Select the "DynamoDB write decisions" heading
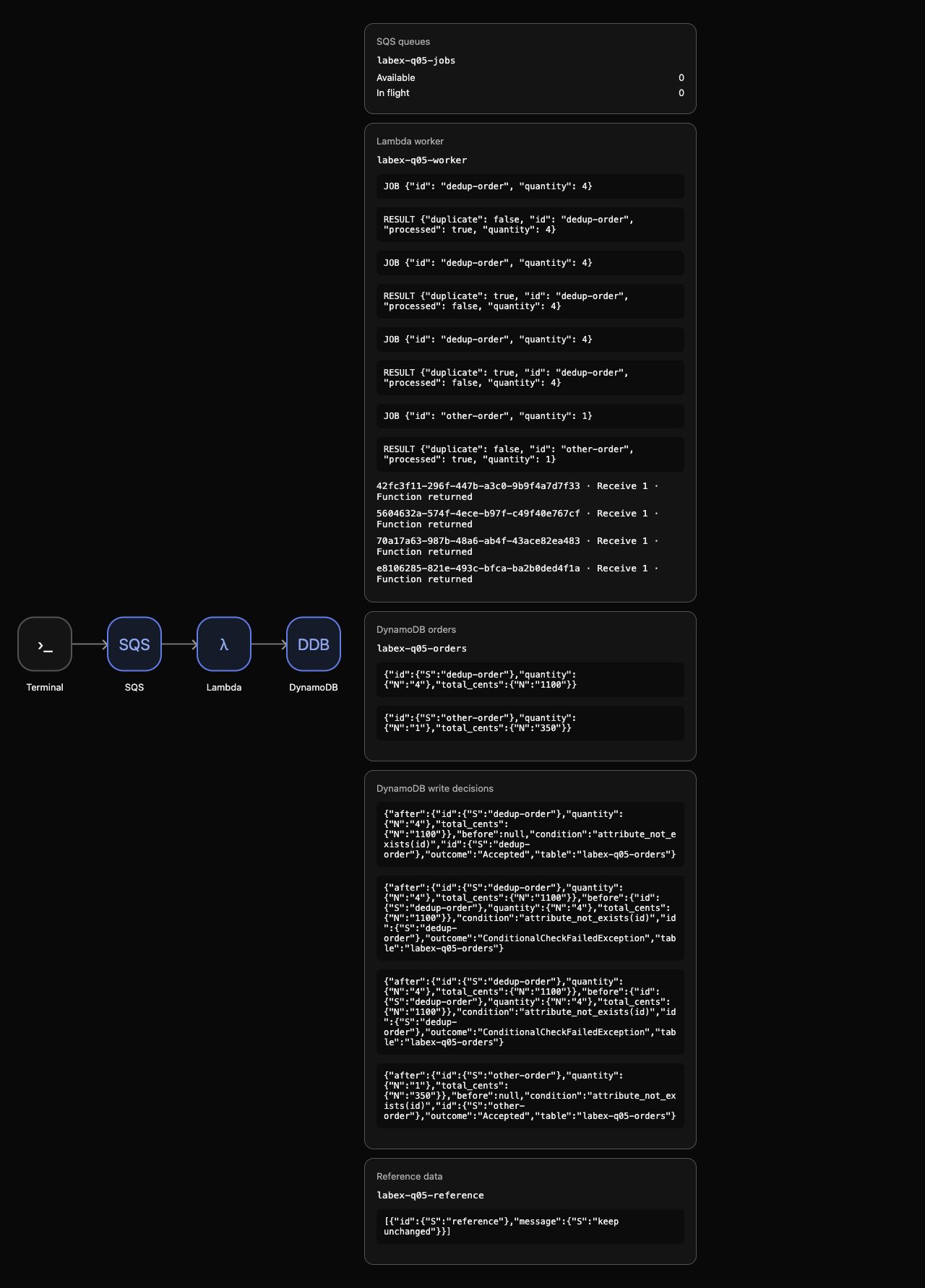 435,789
